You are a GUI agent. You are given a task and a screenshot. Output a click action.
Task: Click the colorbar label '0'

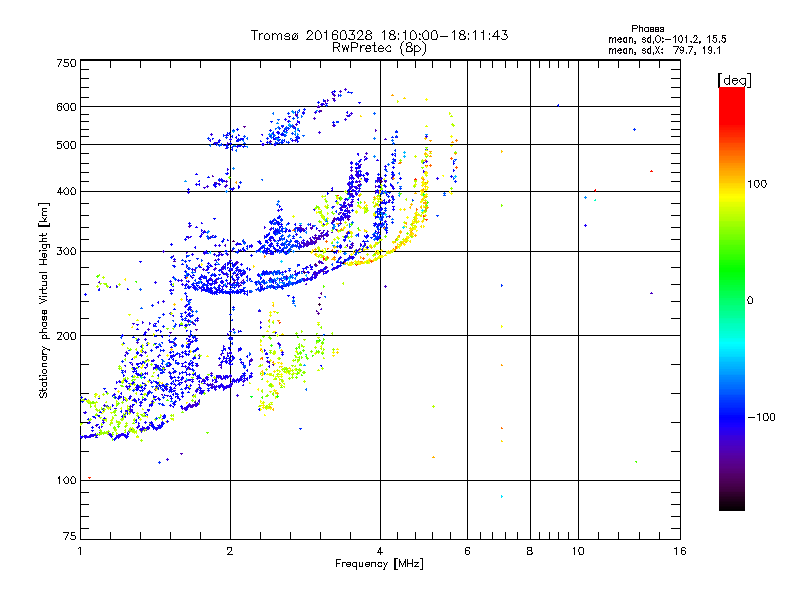click(750, 301)
